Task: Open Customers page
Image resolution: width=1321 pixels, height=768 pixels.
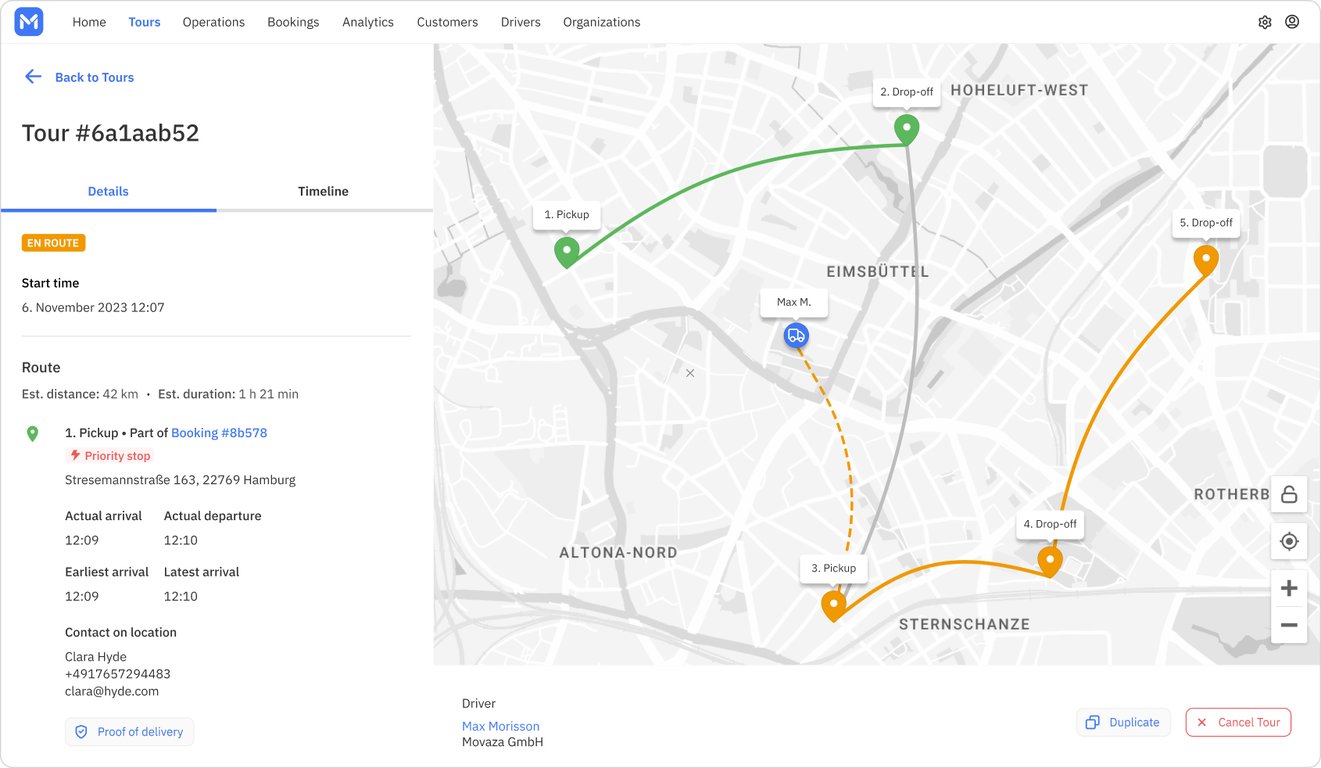Action: pyautogui.click(x=447, y=22)
